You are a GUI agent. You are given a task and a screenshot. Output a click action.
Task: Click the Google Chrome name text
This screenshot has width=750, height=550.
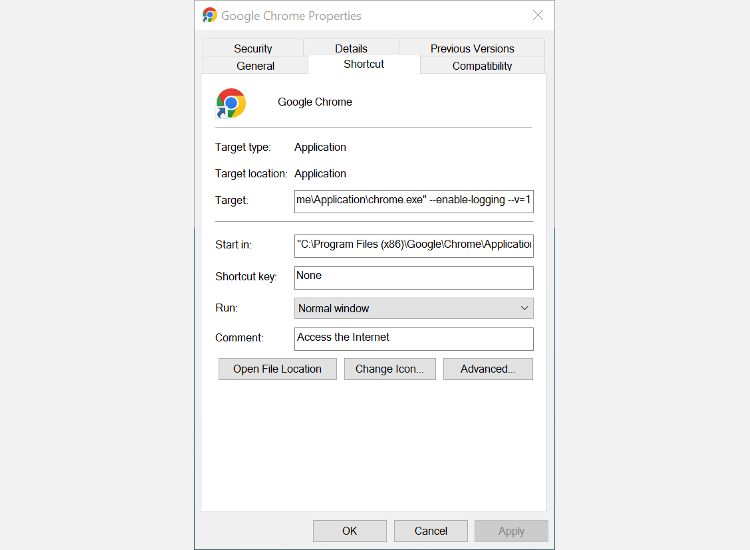click(315, 102)
